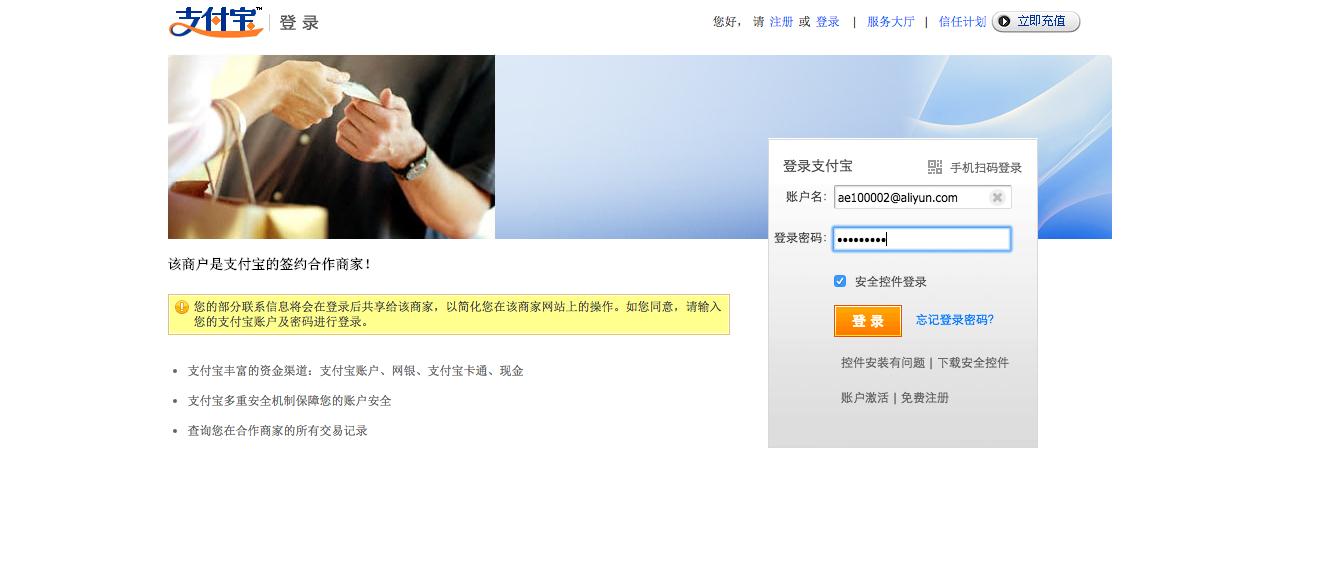Click the 注册 link in the header
The height and width of the screenshot is (583, 1327).
[781, 21]
